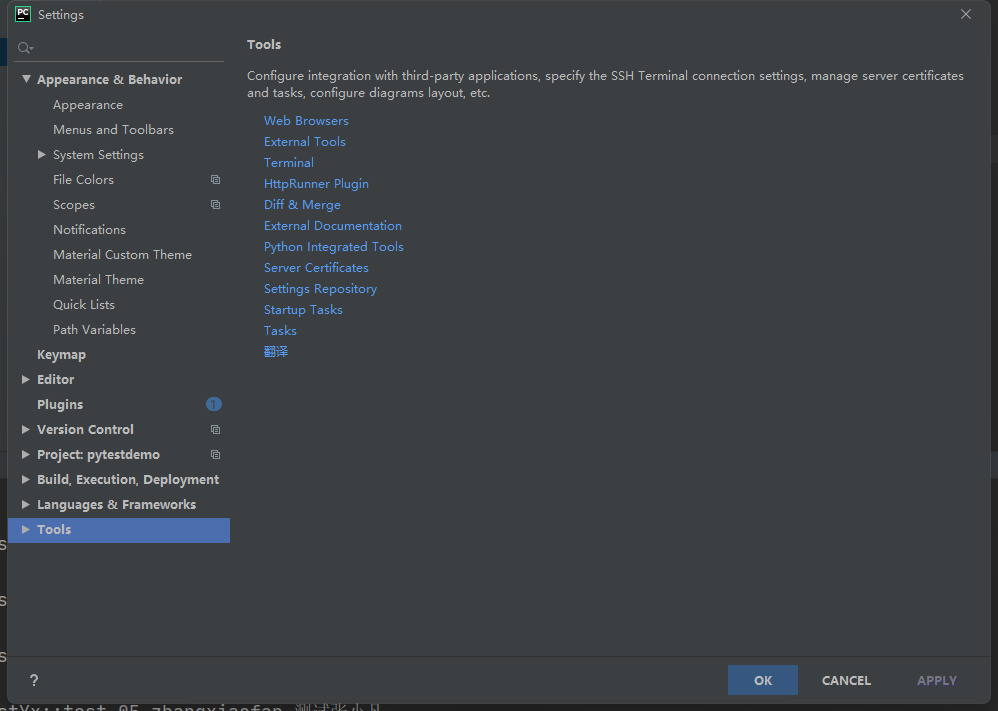This screenshot has height=711, width=998.
Task: Expand Languages & Frameworks arrow
Action: (25, 504)
